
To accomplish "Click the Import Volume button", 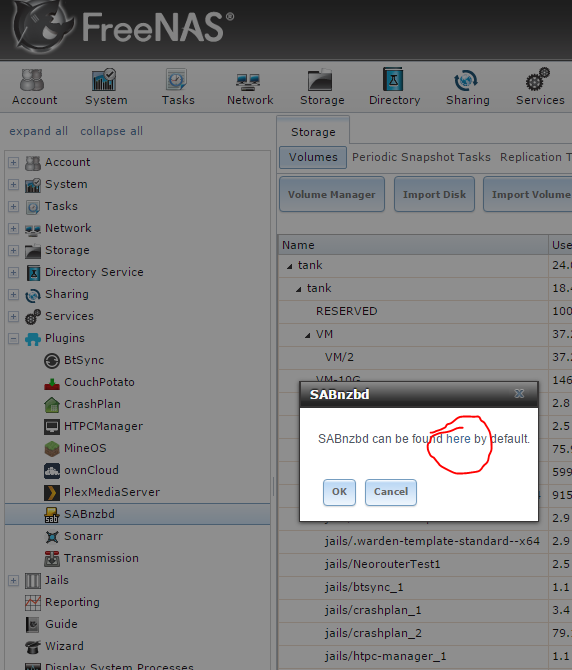I will 530,194.
